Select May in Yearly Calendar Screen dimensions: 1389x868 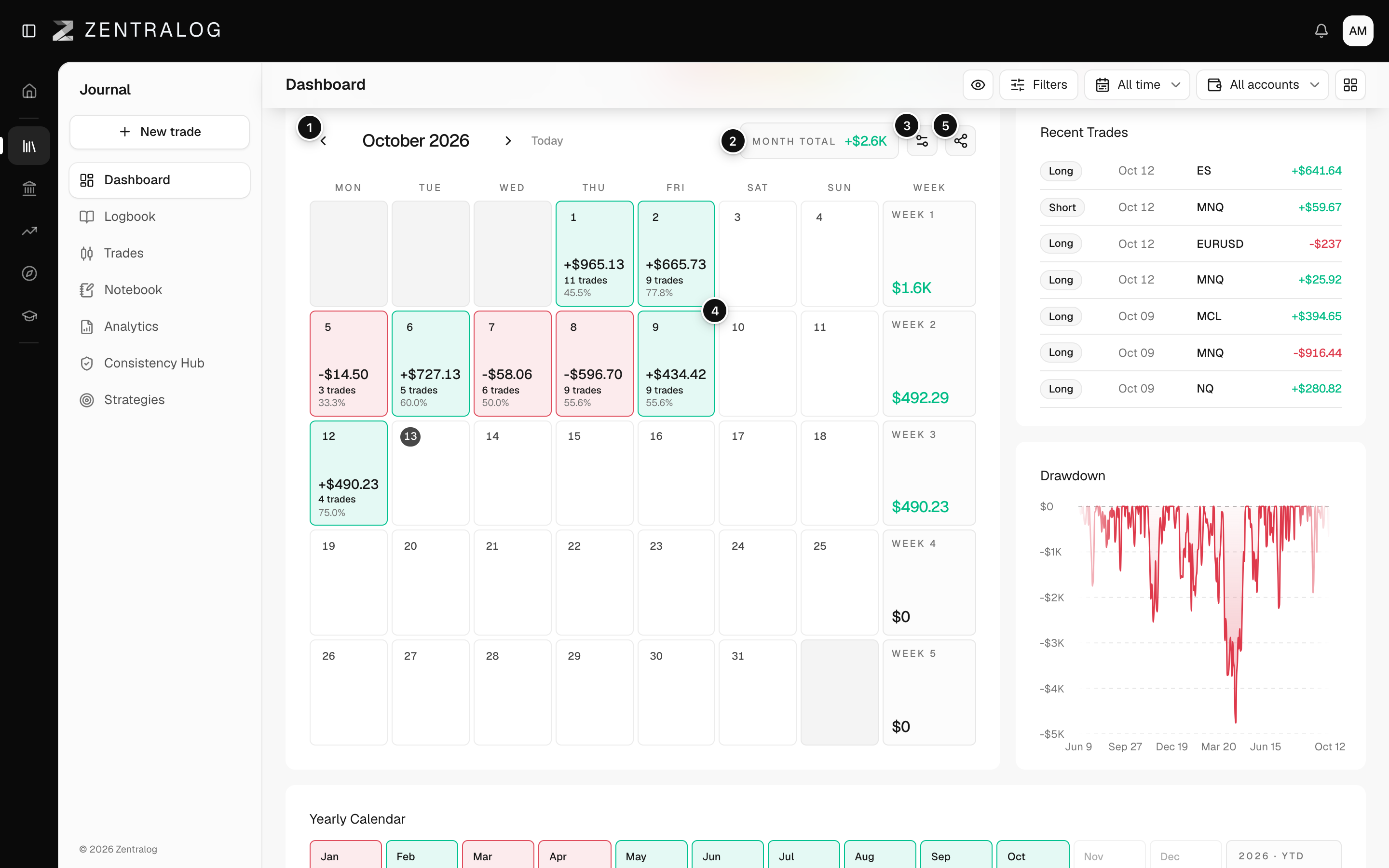(x=652, y=855)
